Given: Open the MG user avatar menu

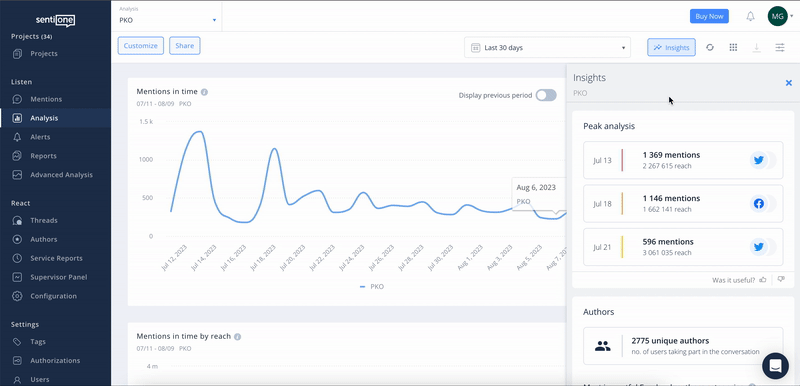Looking at the screenshot, I should tap(778, 16).
